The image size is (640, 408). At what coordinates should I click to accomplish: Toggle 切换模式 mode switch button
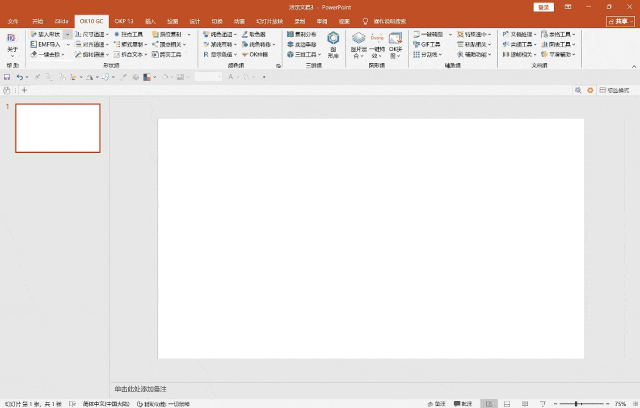pyautogui.click(x=614, y=90)
